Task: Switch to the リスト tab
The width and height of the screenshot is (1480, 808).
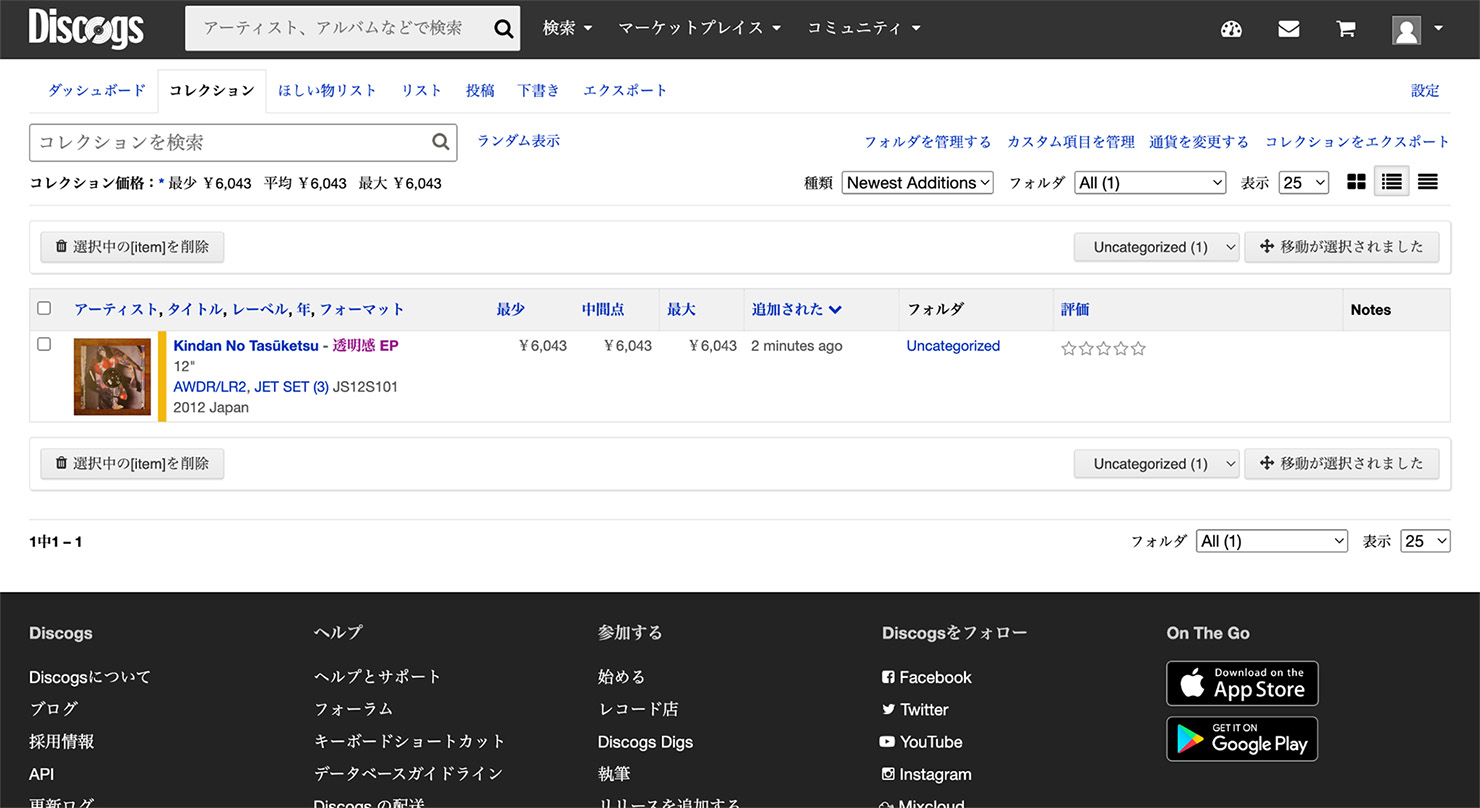Action: [x=421, y=90]
